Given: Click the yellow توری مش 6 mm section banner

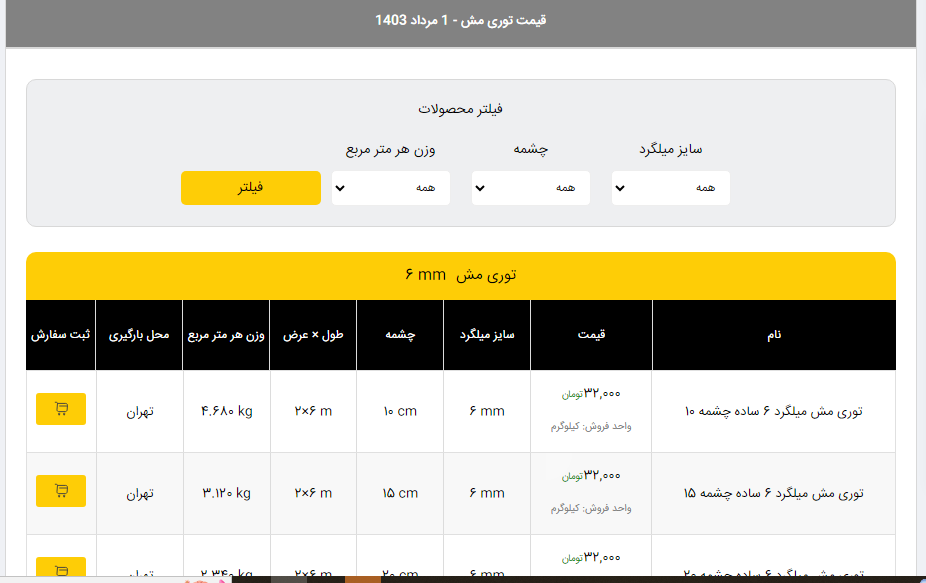Looking at the screenshot, I should [x=460, y=275].
